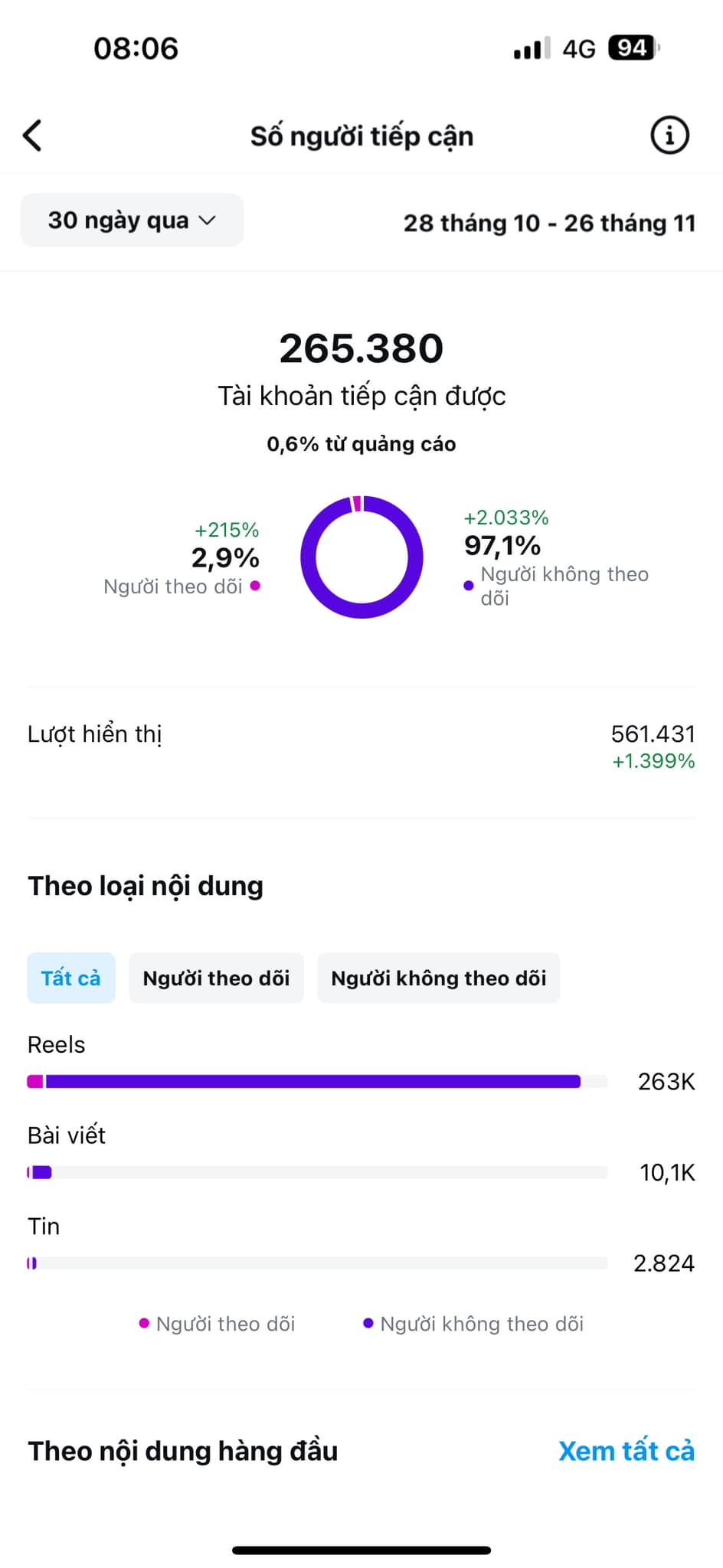Image resolution: width=723 pixels, height=1568 pixels.
Task: Tap the "Xem tất cả" link
Action: click(626, 1451)
